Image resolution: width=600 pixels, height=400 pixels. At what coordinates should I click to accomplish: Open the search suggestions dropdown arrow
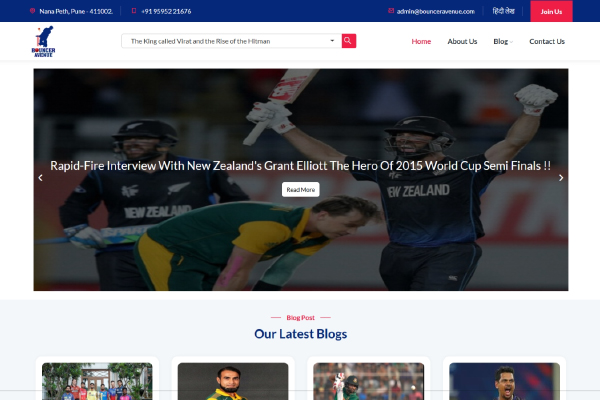pyautogui.click(x=332, y=41)
